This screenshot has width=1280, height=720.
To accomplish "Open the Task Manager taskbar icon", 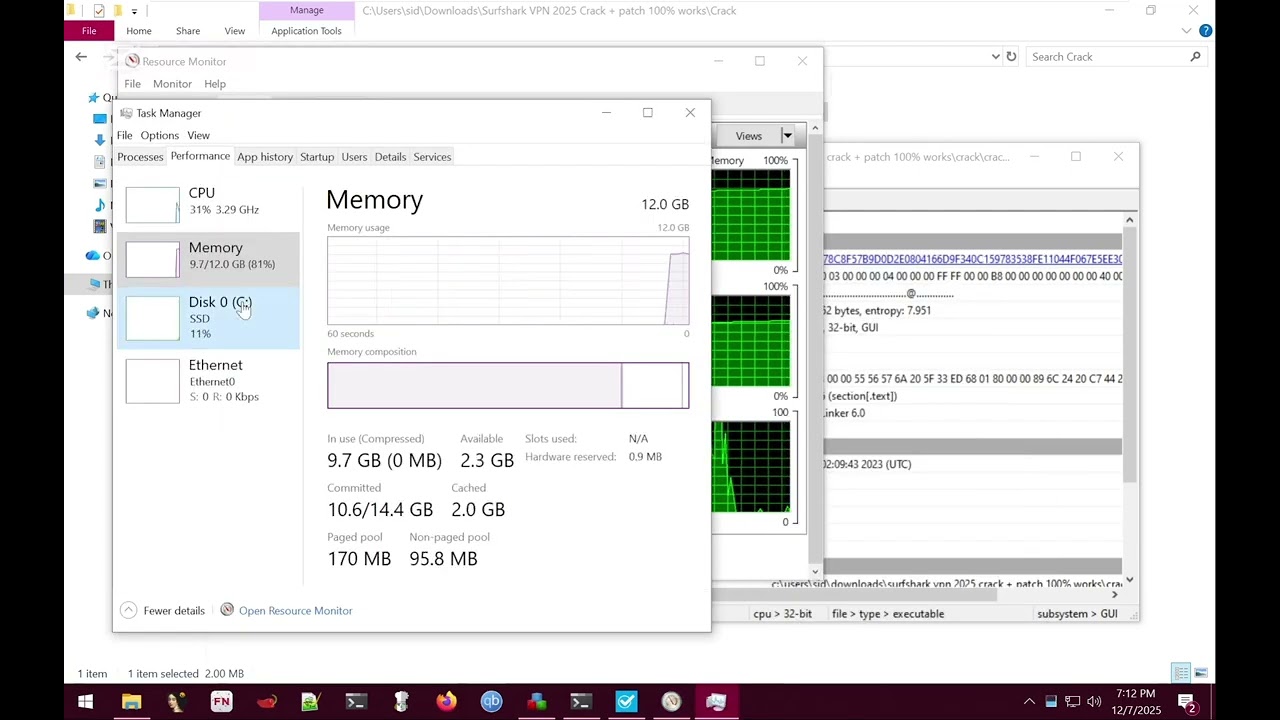I will 716,702.
